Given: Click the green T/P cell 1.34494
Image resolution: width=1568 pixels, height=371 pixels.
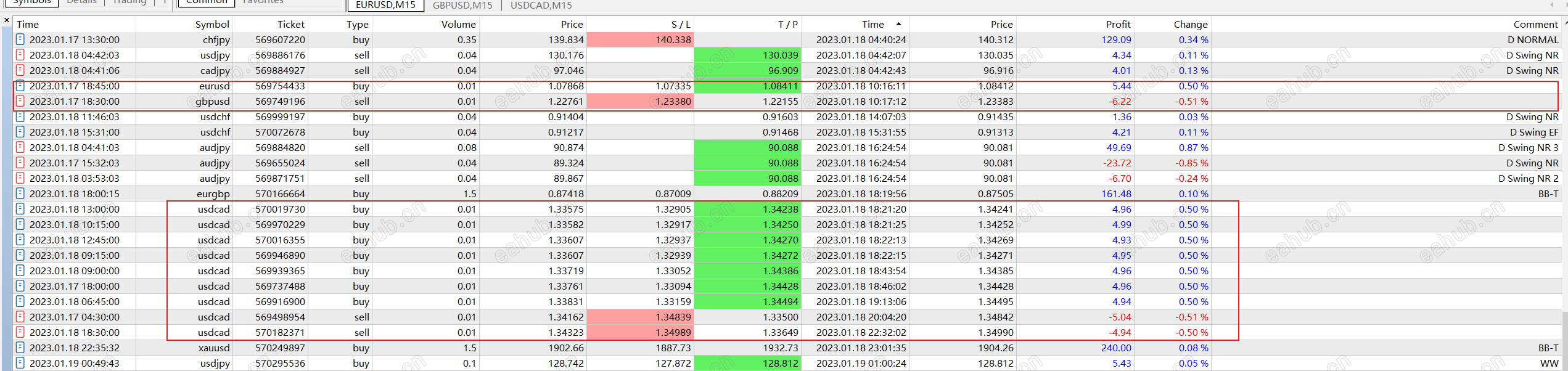Looking at the screenshot, I should tap(747, 301).
